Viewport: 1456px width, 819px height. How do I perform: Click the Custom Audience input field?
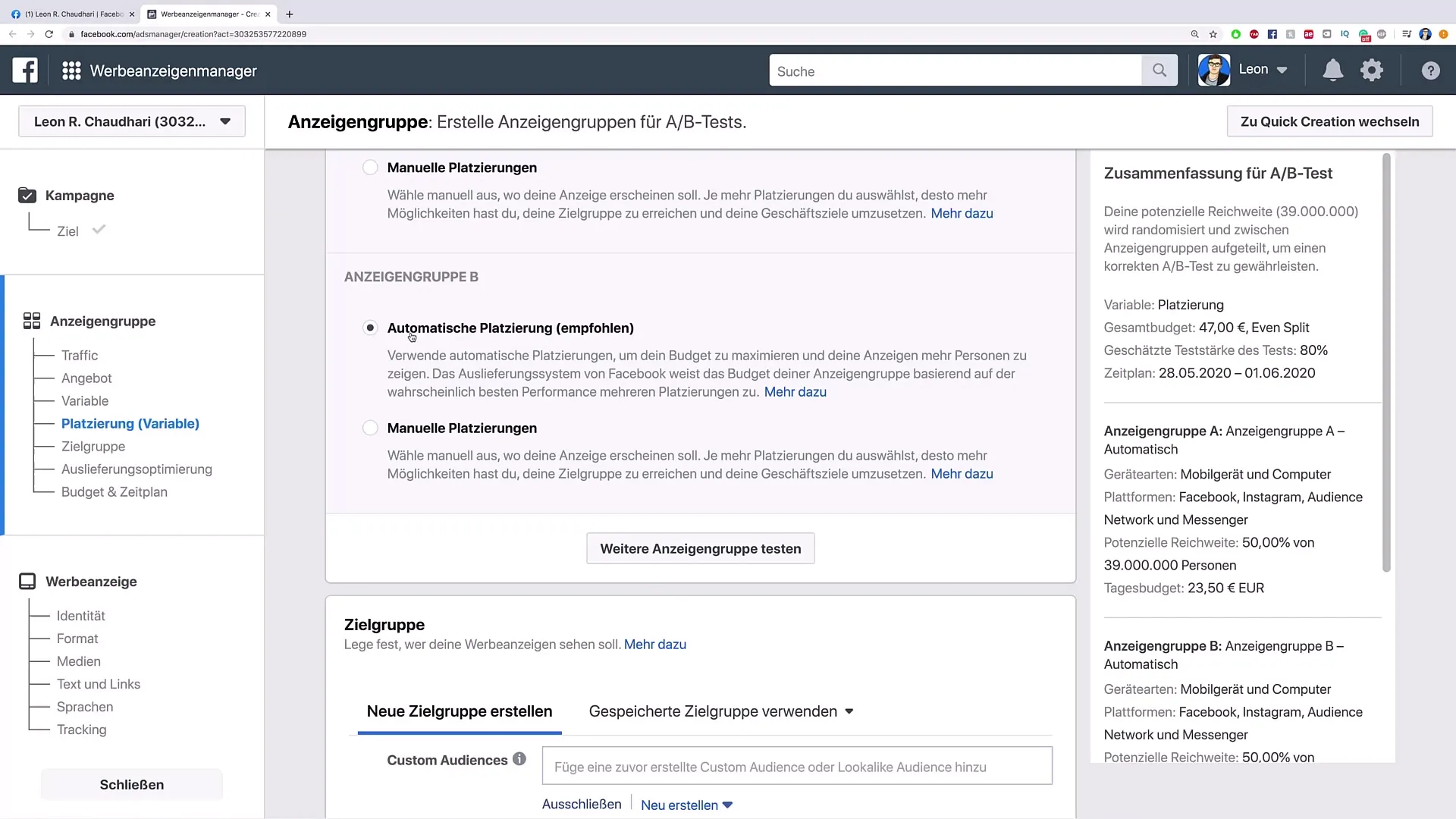(797, 766)
